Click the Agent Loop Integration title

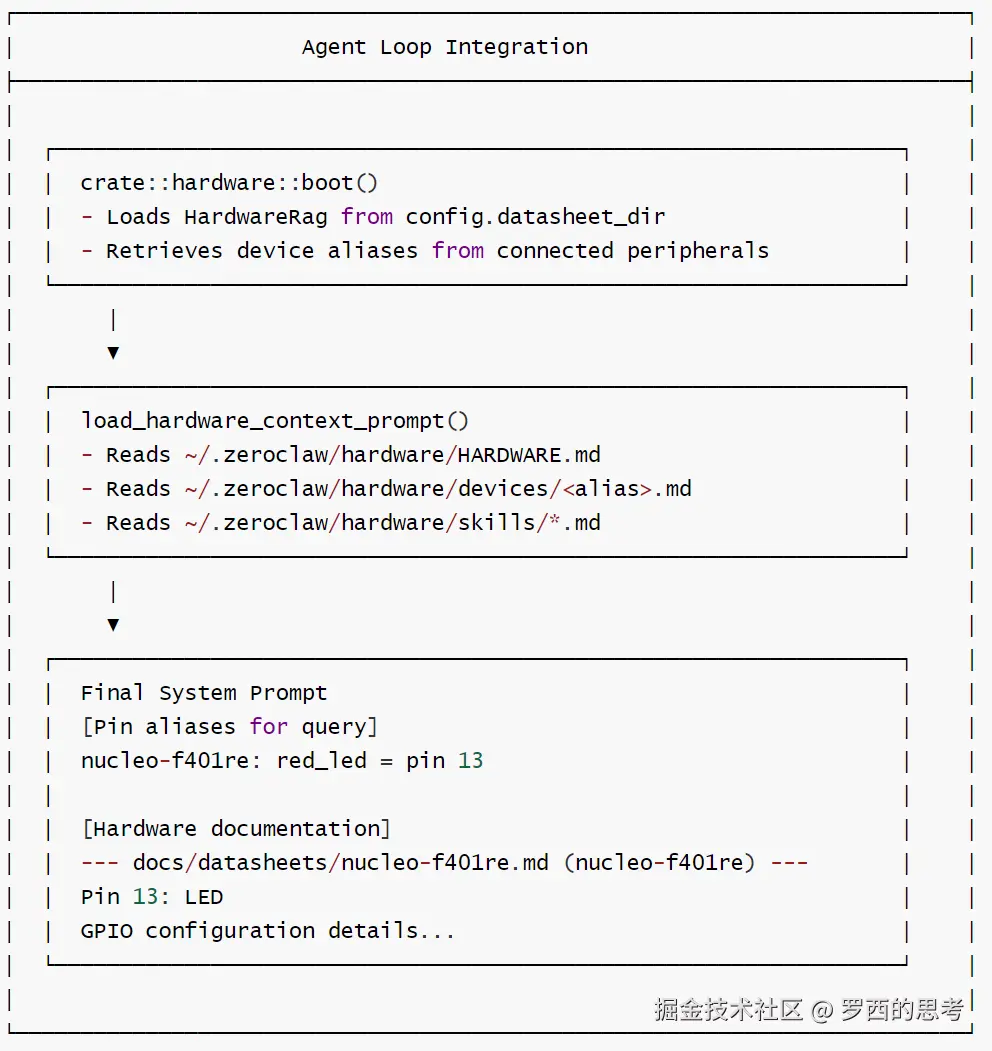point(444,47)
